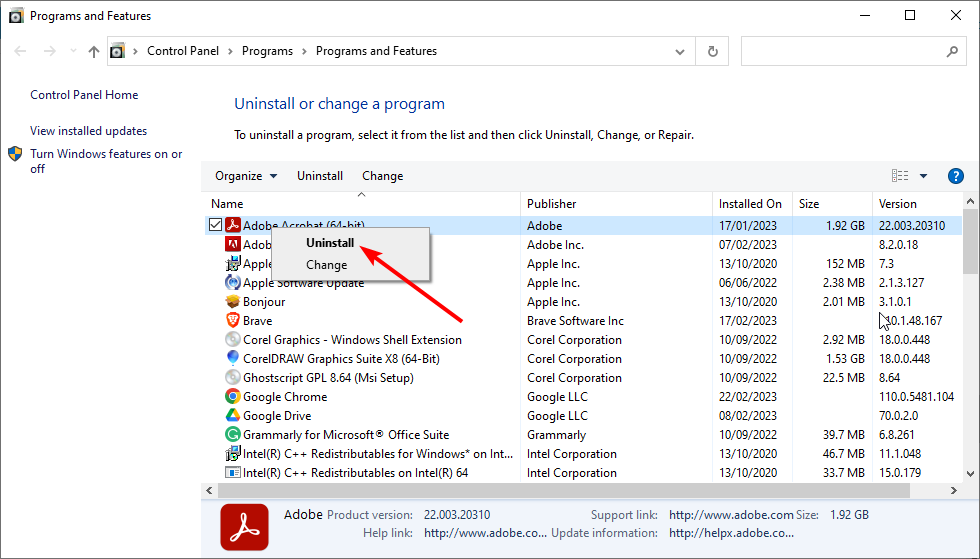The height and width of the screenshot is (559, 980).
Task: Go up one level with up arrow
Action: click(94, 51)
